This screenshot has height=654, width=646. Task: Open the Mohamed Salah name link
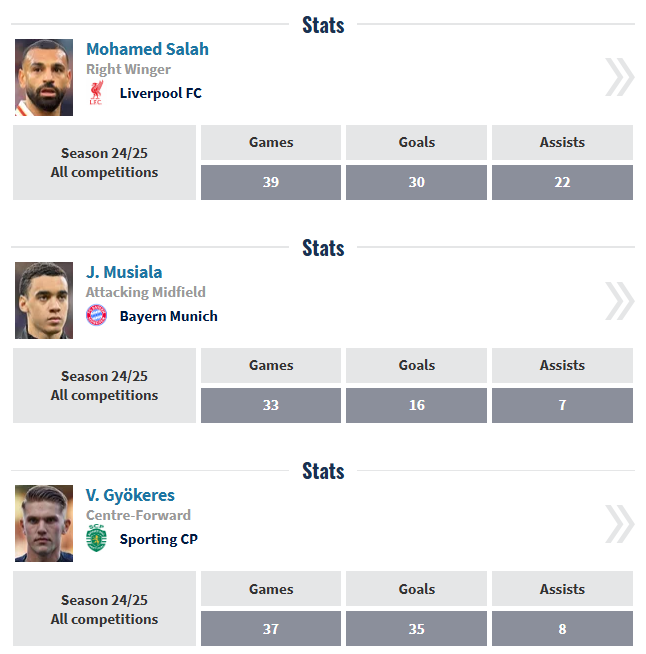coord(147,49)
